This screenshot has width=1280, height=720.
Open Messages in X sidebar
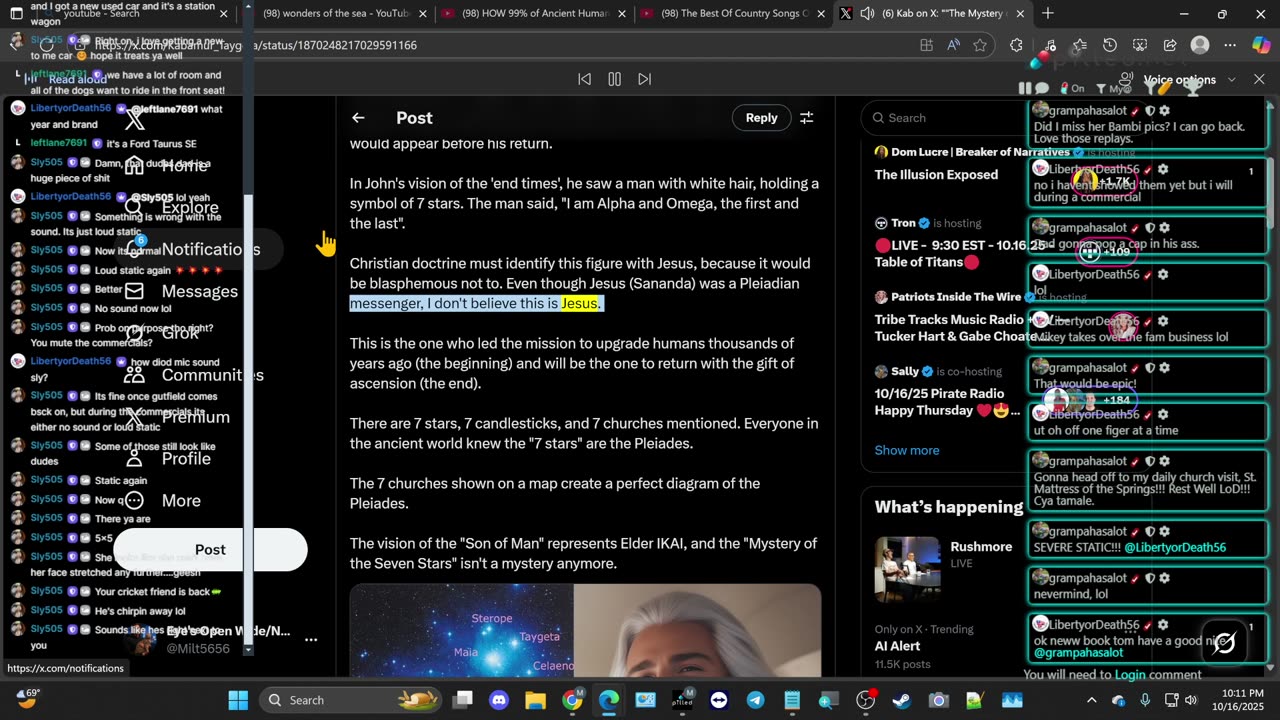(180, 292)
